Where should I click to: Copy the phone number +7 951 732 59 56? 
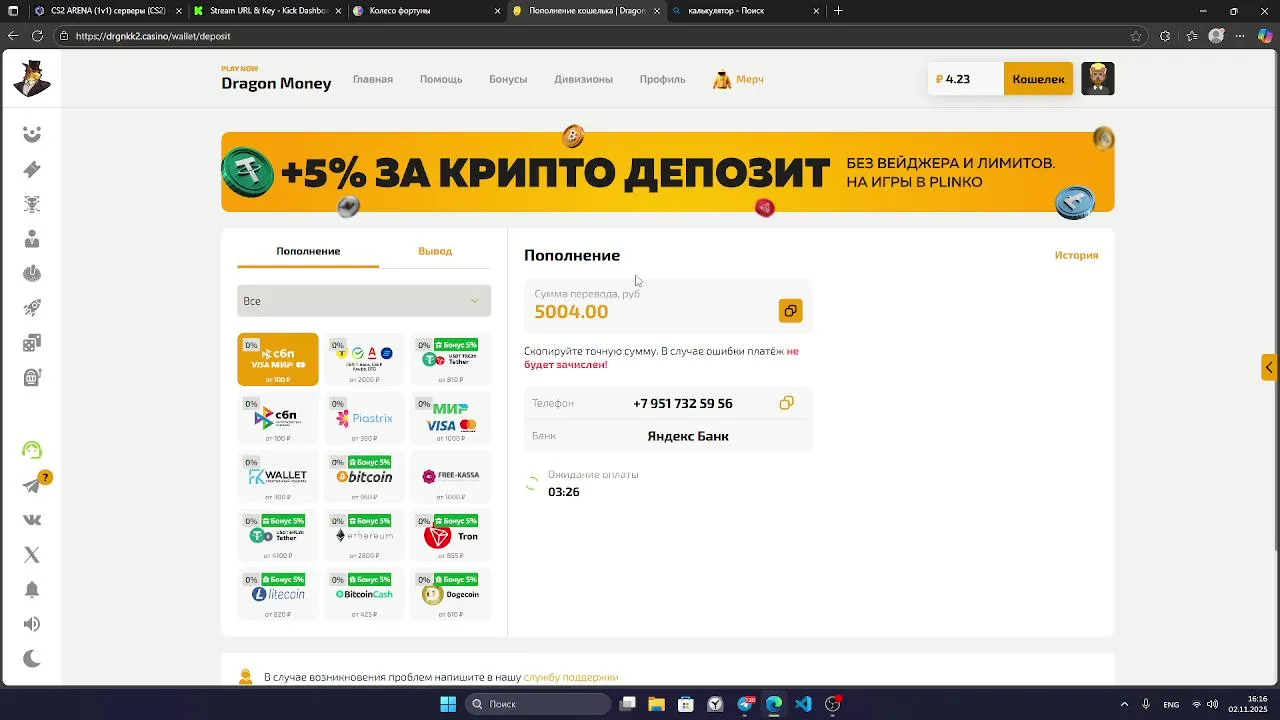click(786, 403)
